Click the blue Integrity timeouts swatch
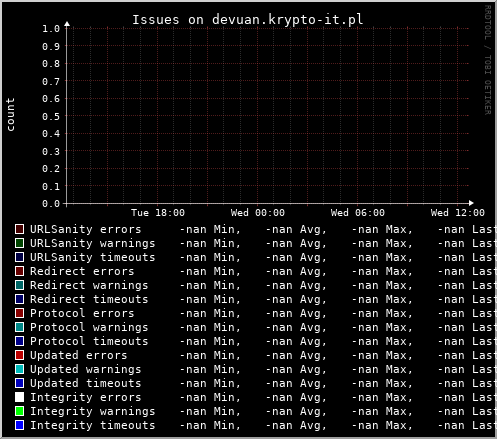 pyautogui.click(x=19, y=425)
